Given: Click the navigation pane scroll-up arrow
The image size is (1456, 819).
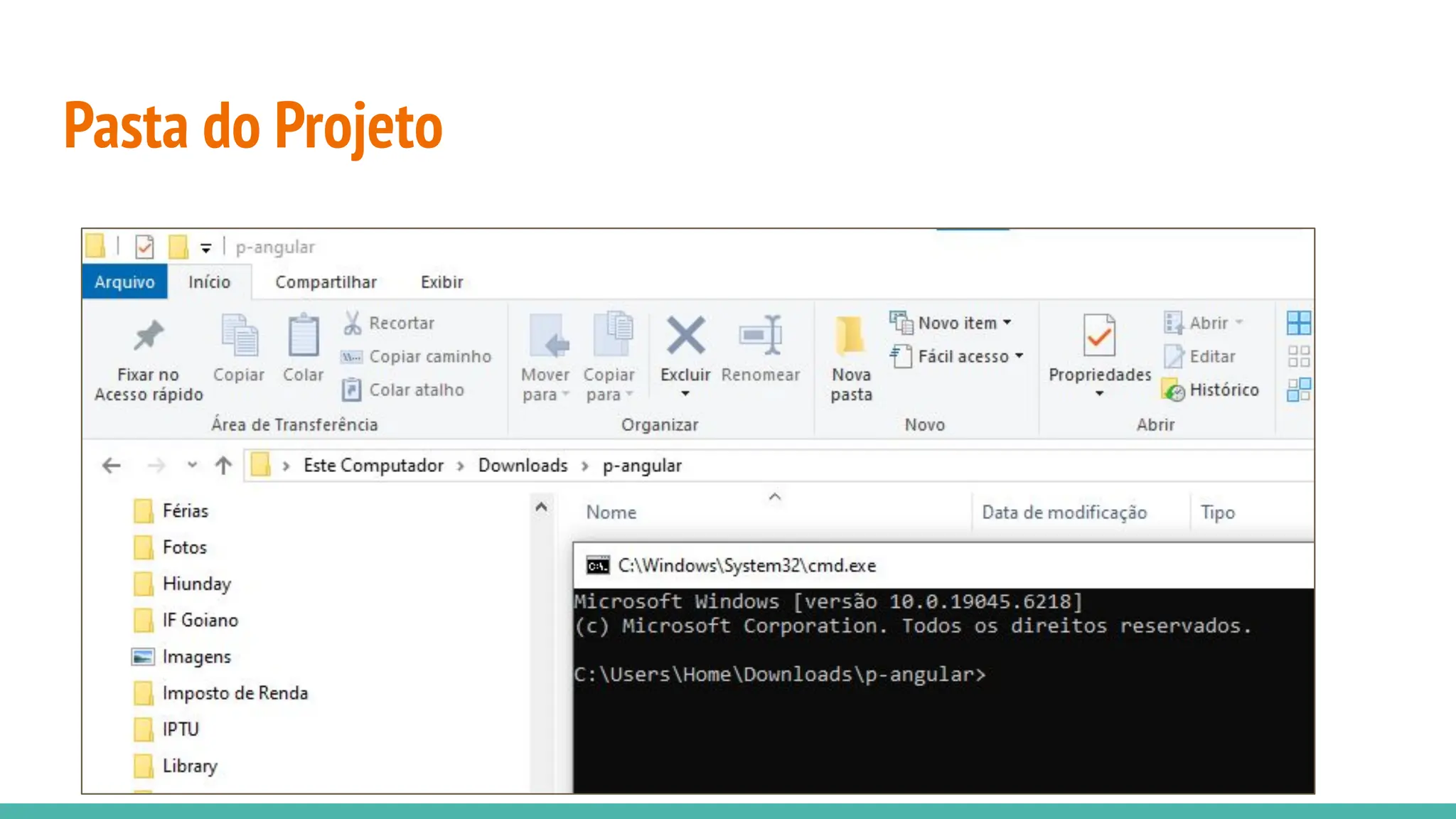Looking at the screenshot, I should (x=541, y=507).
